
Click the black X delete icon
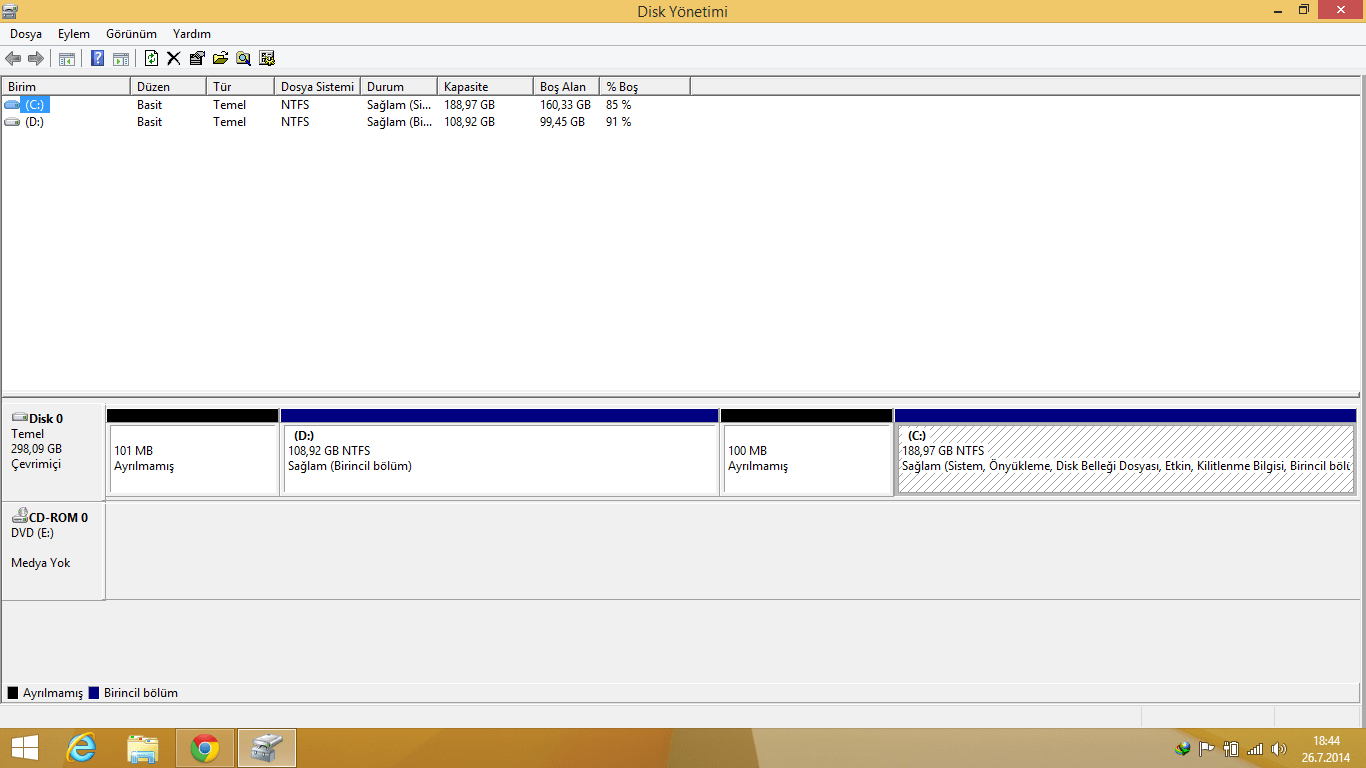coord(174,59)
